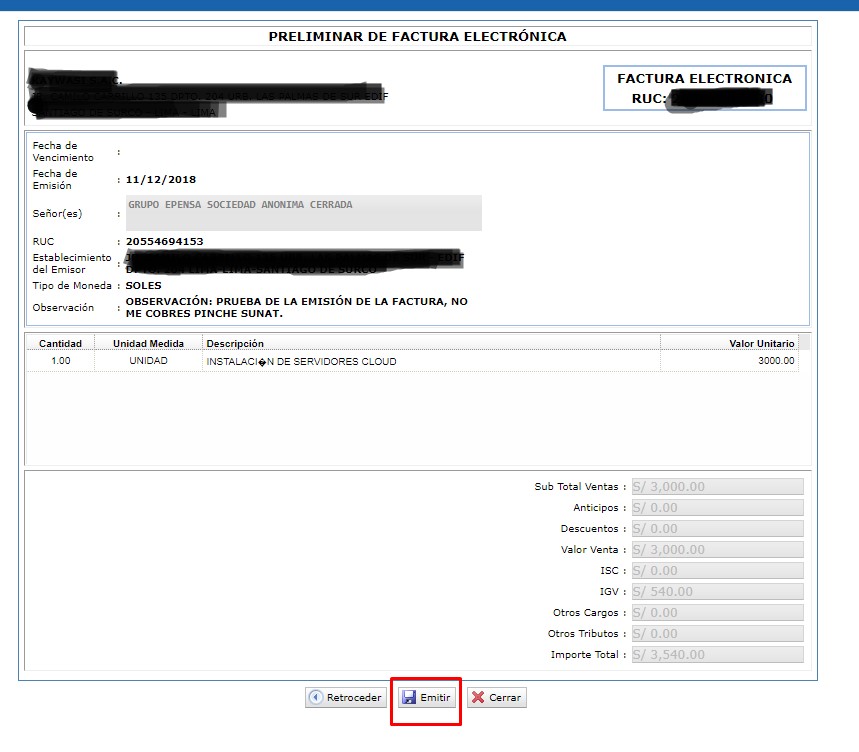
Task: Click the emission date 11/12/2018
Action: pyautogui.click(x=161, y=180)
